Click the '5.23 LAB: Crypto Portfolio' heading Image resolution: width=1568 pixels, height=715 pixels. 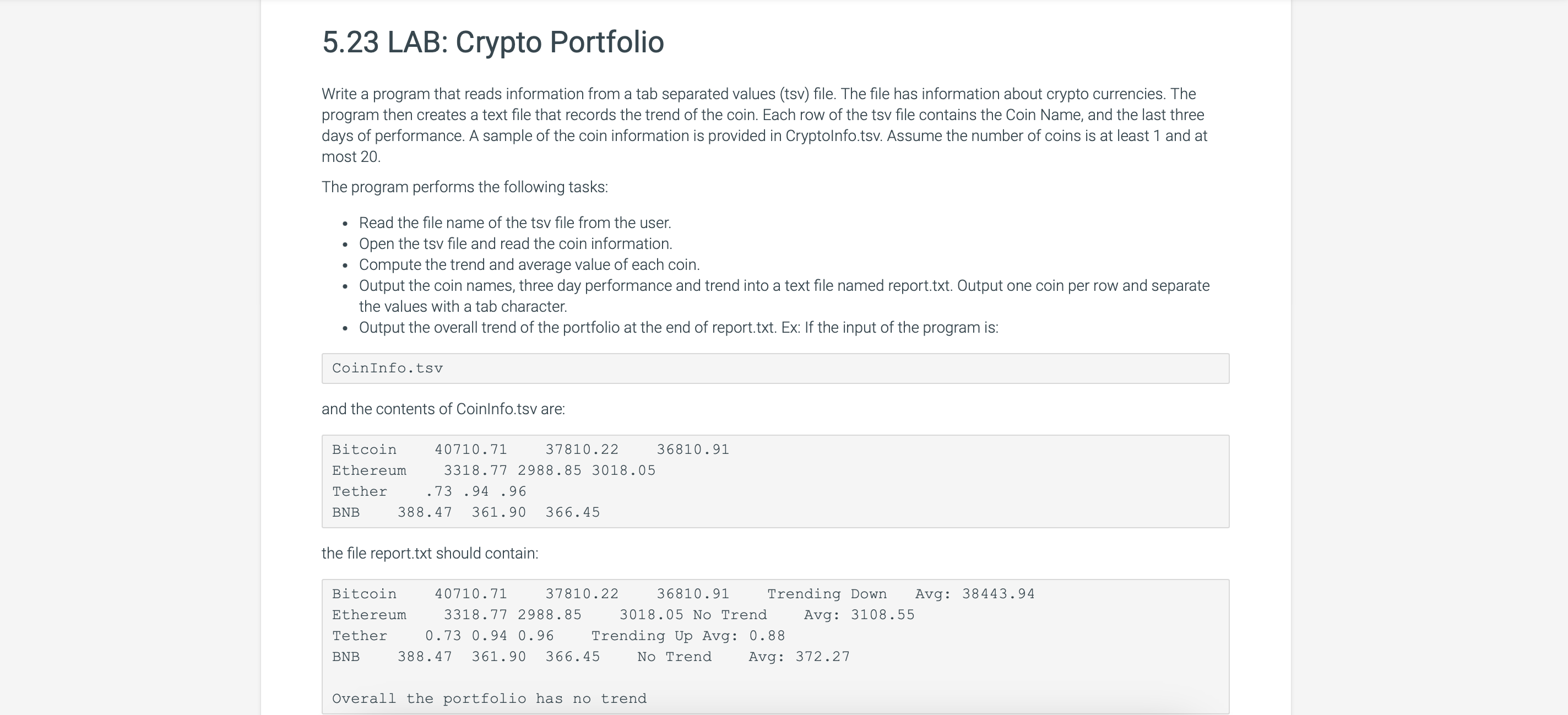(x=492, y=42)
